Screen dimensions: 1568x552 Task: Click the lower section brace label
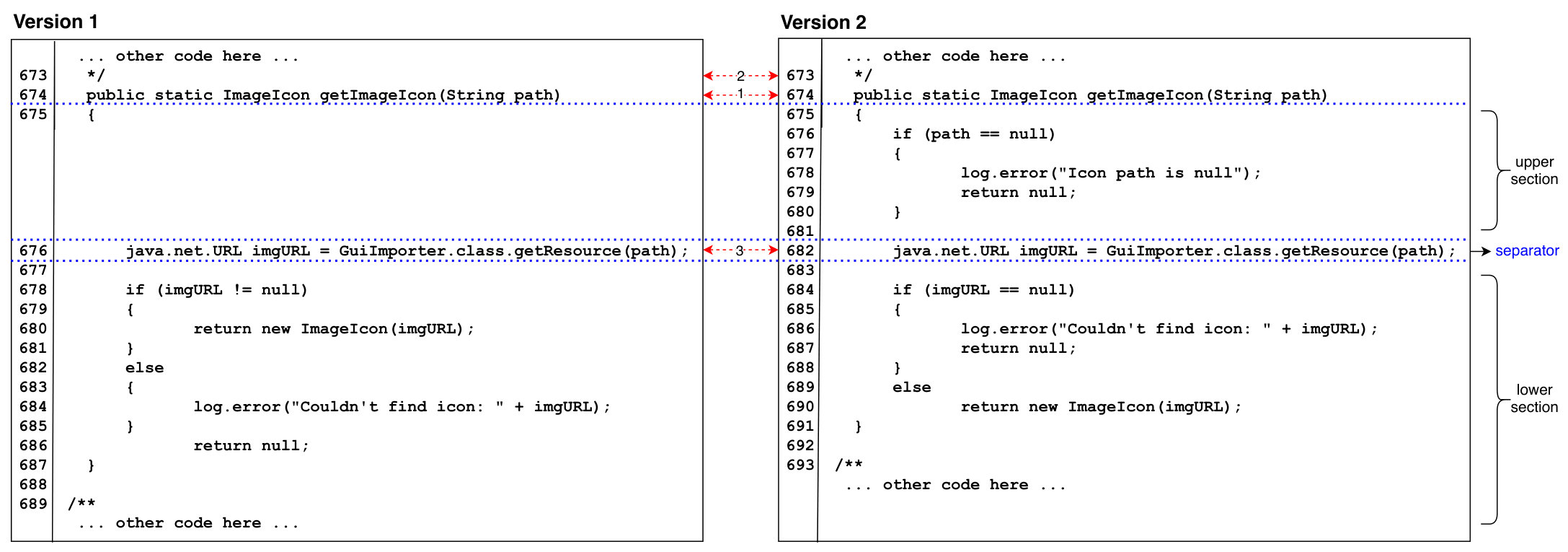tap(1533, 398)
